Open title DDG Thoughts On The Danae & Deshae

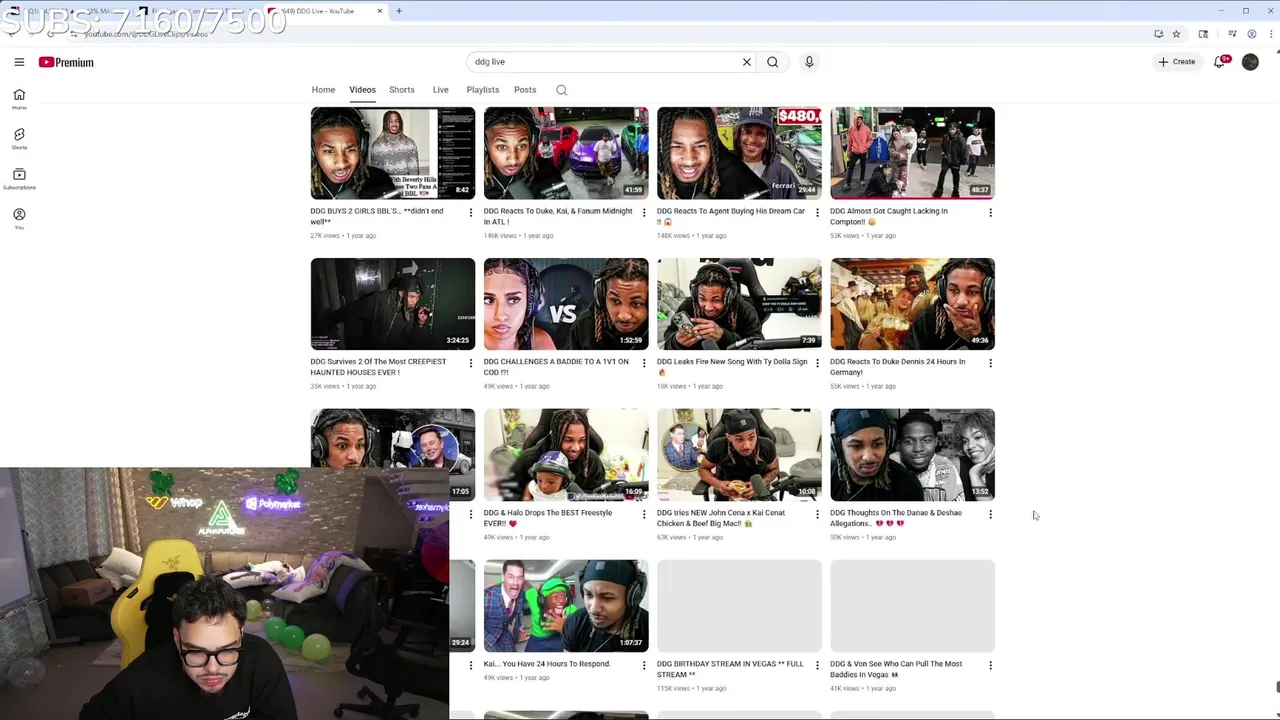click(896, 518)
